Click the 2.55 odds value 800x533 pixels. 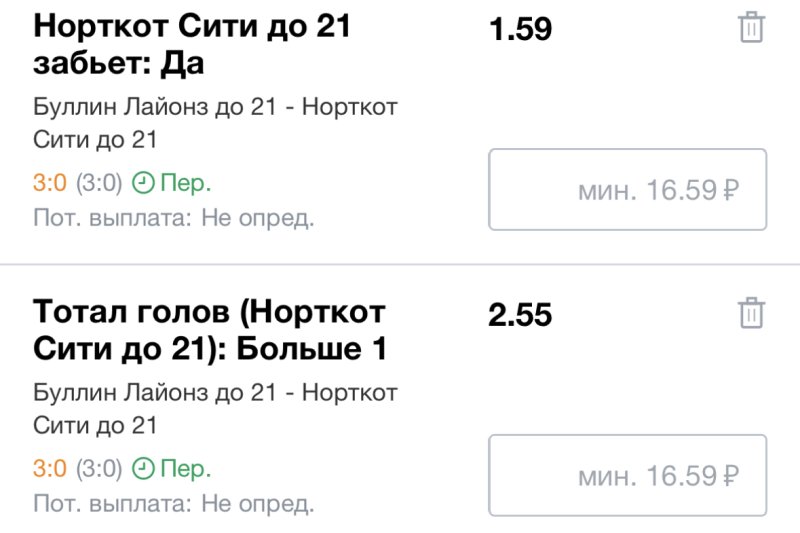pos(520,315)
